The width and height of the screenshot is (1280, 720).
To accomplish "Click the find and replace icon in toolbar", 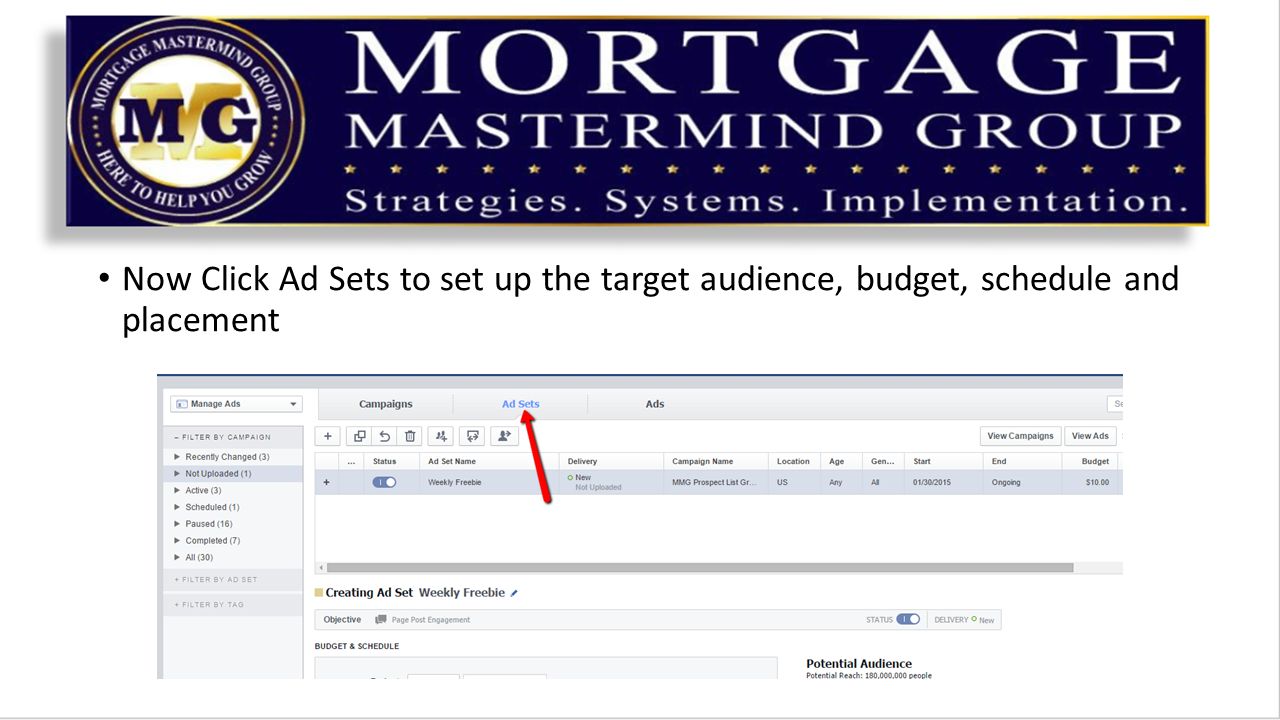I will pos(472,436).
